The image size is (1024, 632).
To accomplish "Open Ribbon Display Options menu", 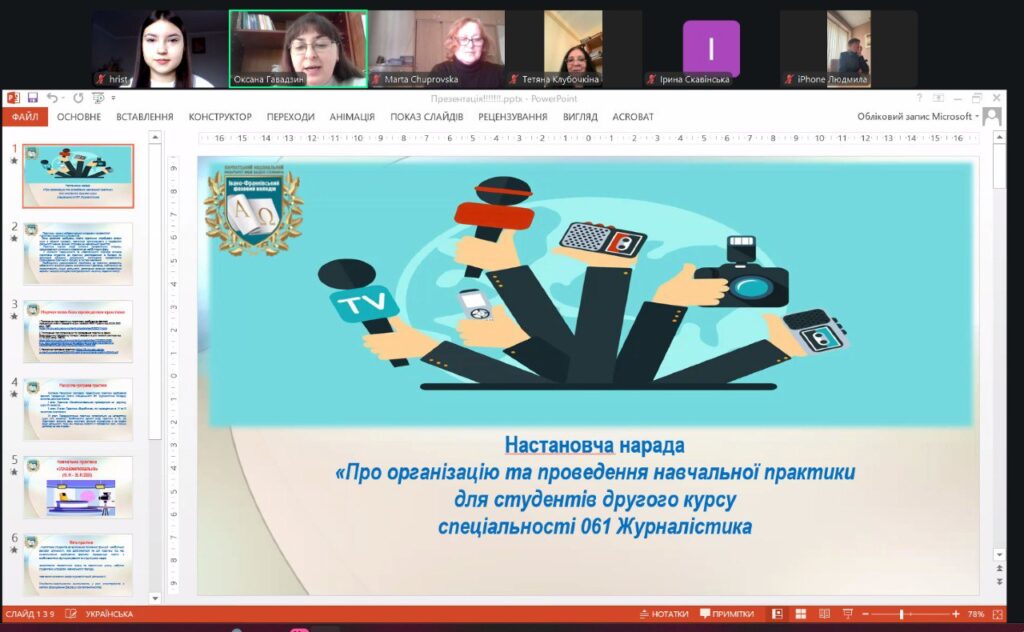I will coord(939,98).
